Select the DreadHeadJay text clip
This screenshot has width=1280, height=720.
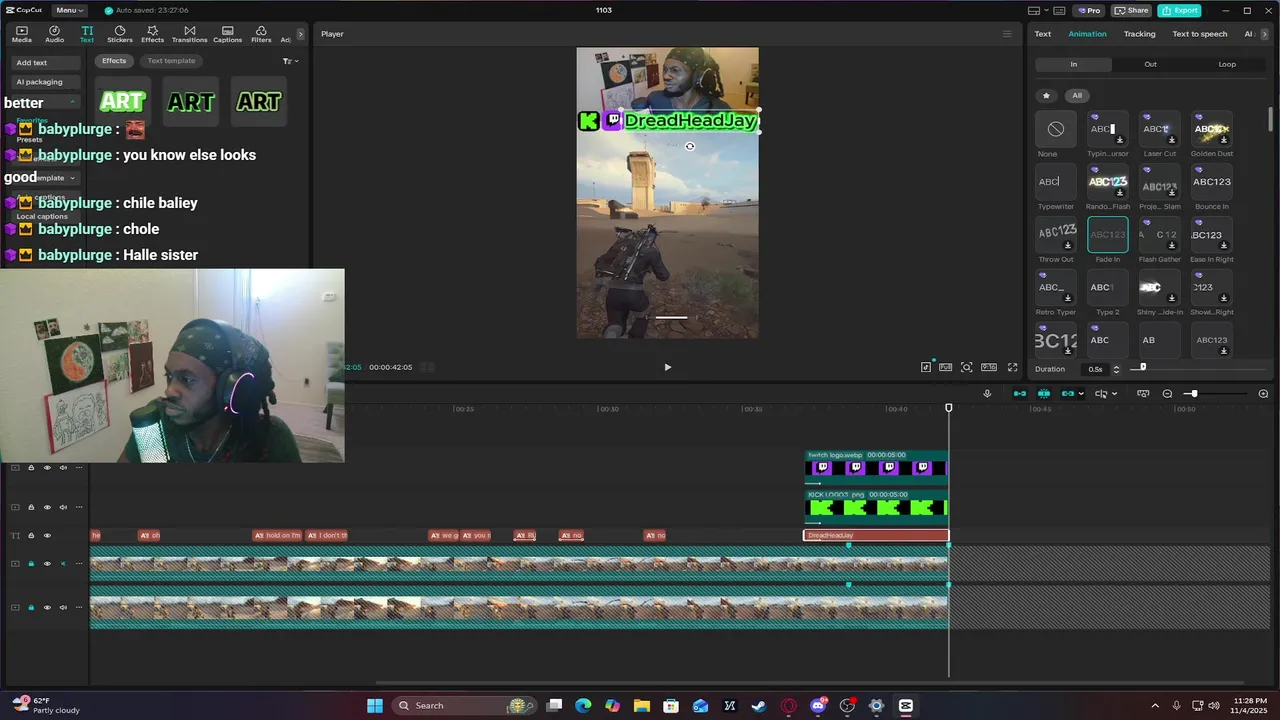(875, 536)
